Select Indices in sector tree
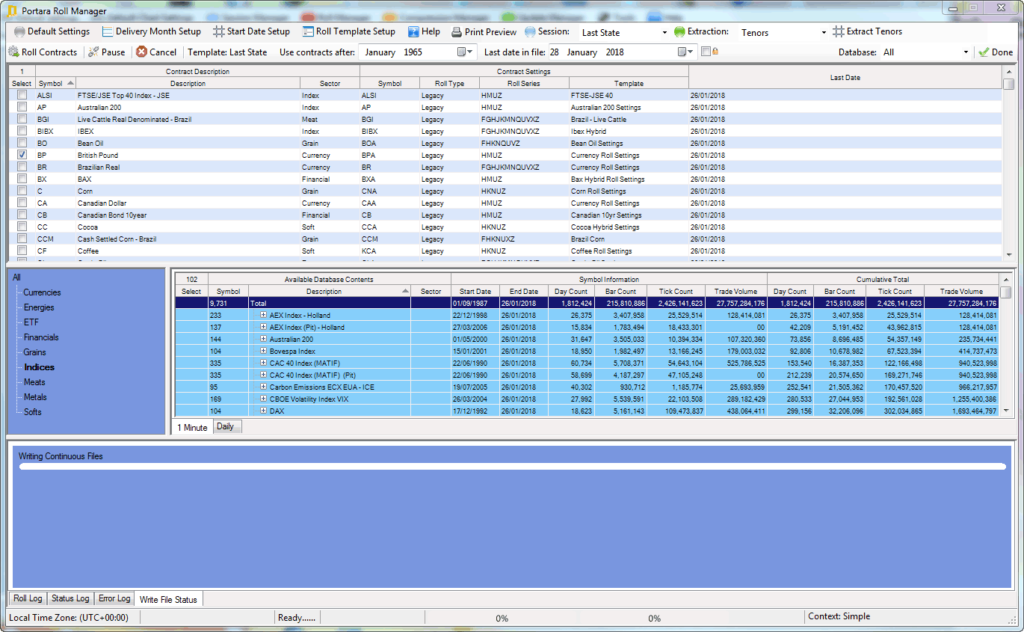 click(x=39, y=367)
